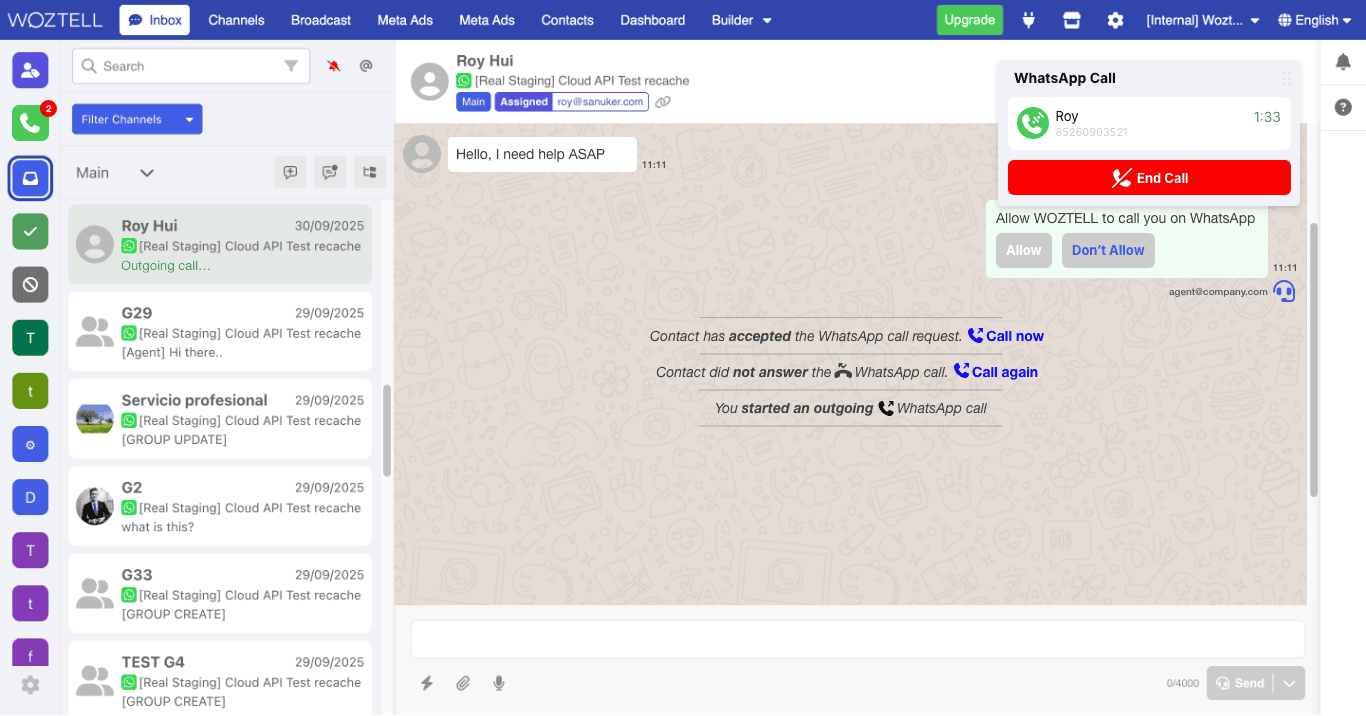Go to the Contacts tab
The width and height of the screenshot is (1366, 716).
[x=567, y=20]
